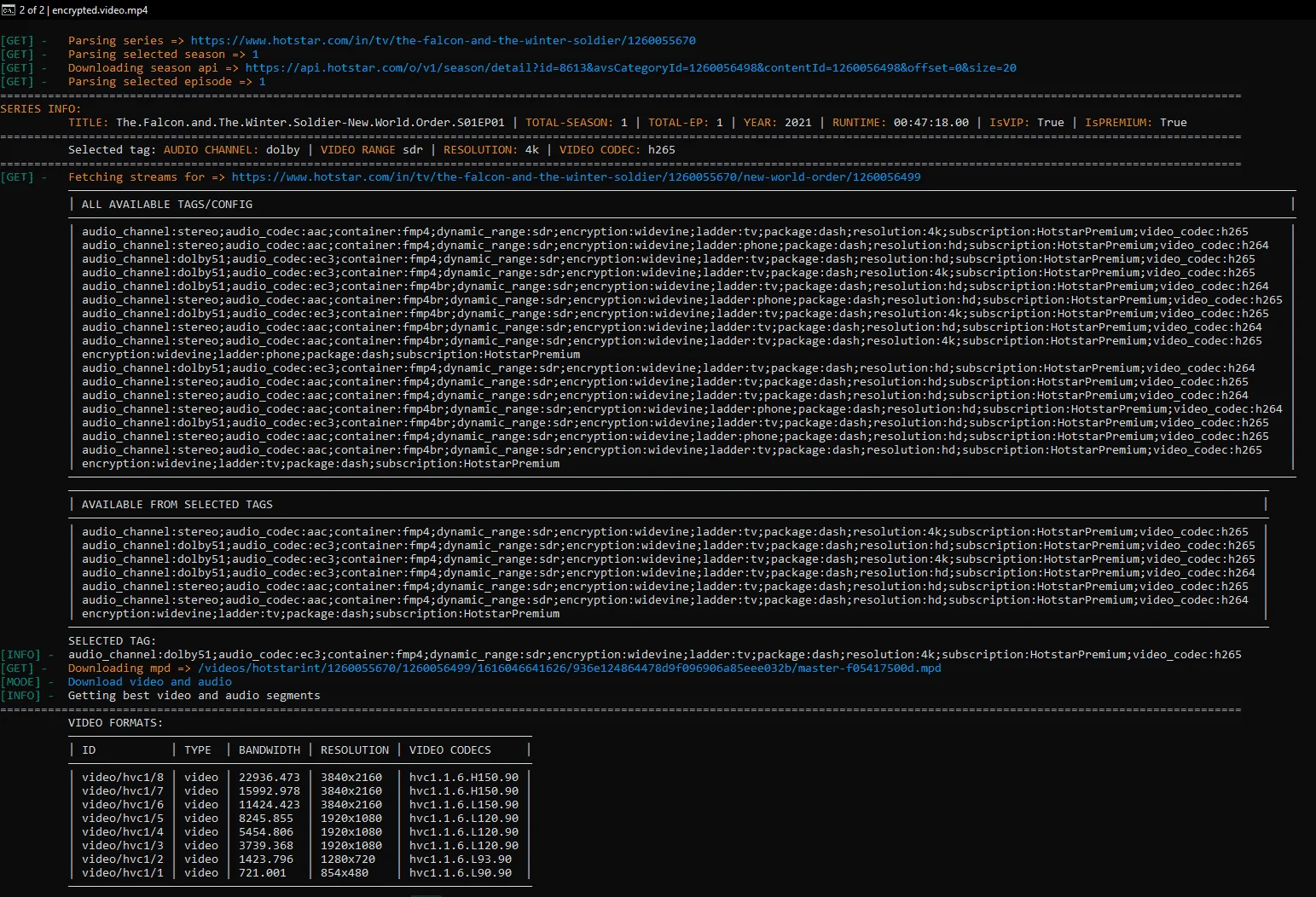This screenshot has width=1316, height=897.
Task: Select the 'video/hvc1/5' ID cell
Action: [x=123, y=819]
